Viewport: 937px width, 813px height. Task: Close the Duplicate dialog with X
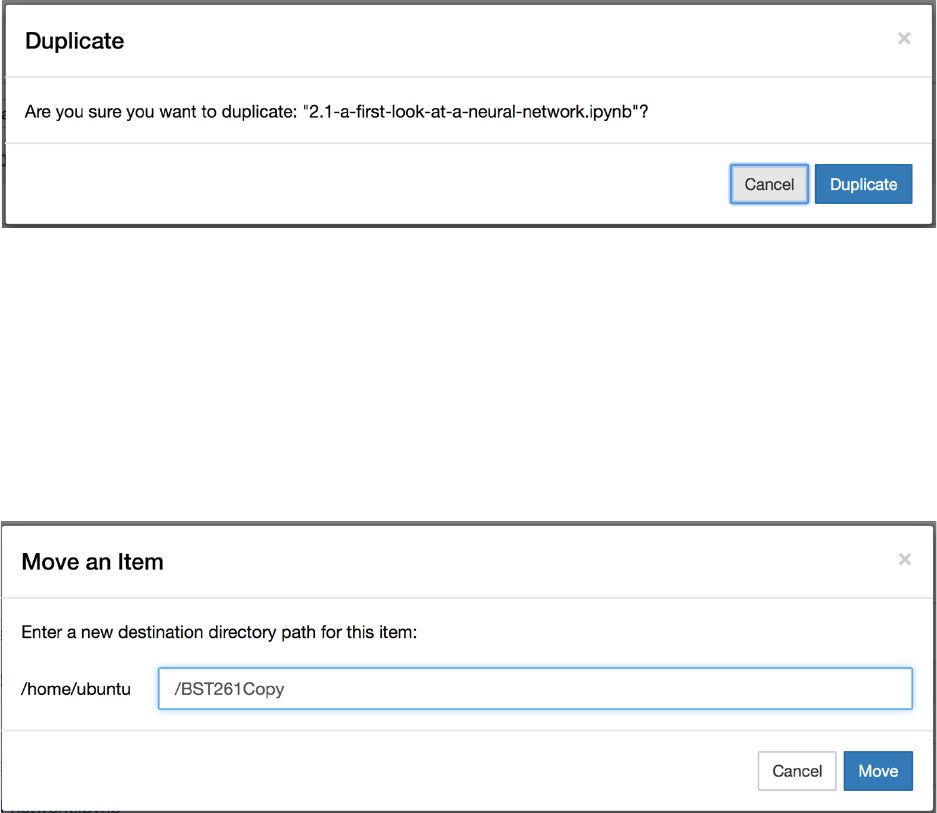click(904, 39)
